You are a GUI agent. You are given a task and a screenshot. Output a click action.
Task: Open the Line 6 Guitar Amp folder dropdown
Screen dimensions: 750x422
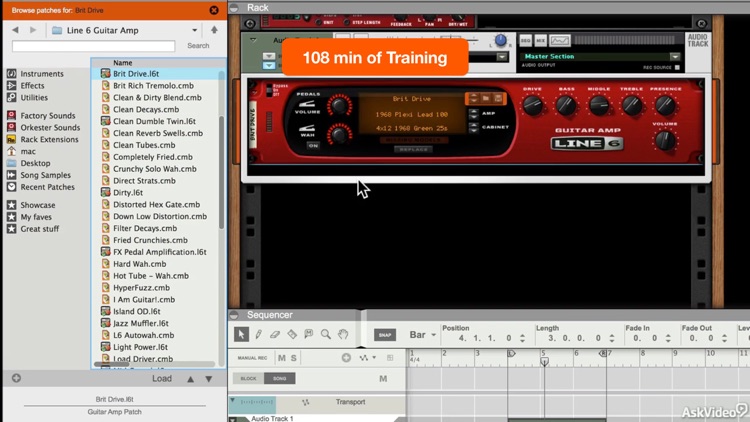click(x=195, y=30)
